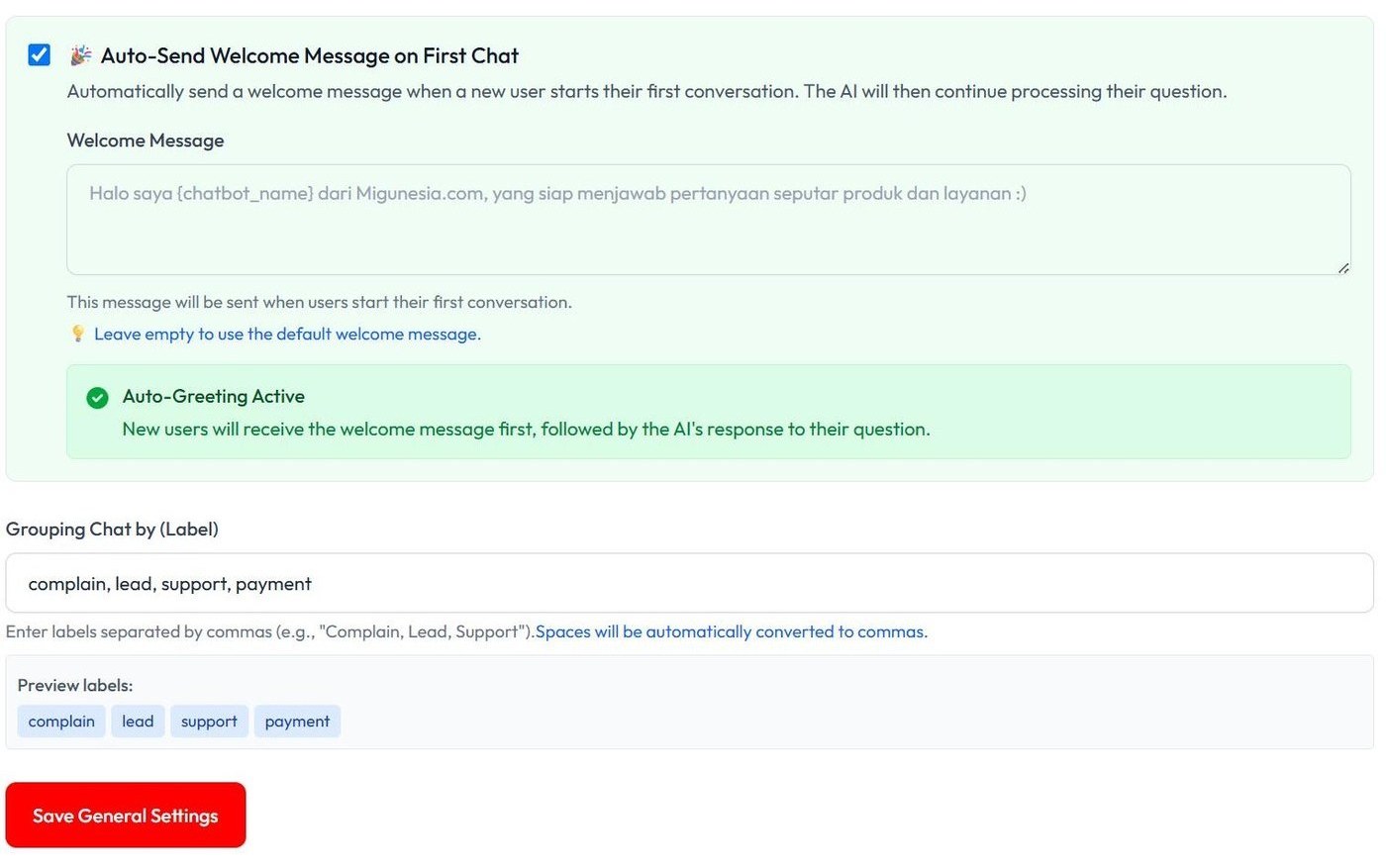Image resolution: width=1386 pixels, height=868 pixels.
Task: Save changes with Save General Settings button
Action: point(126,815)
